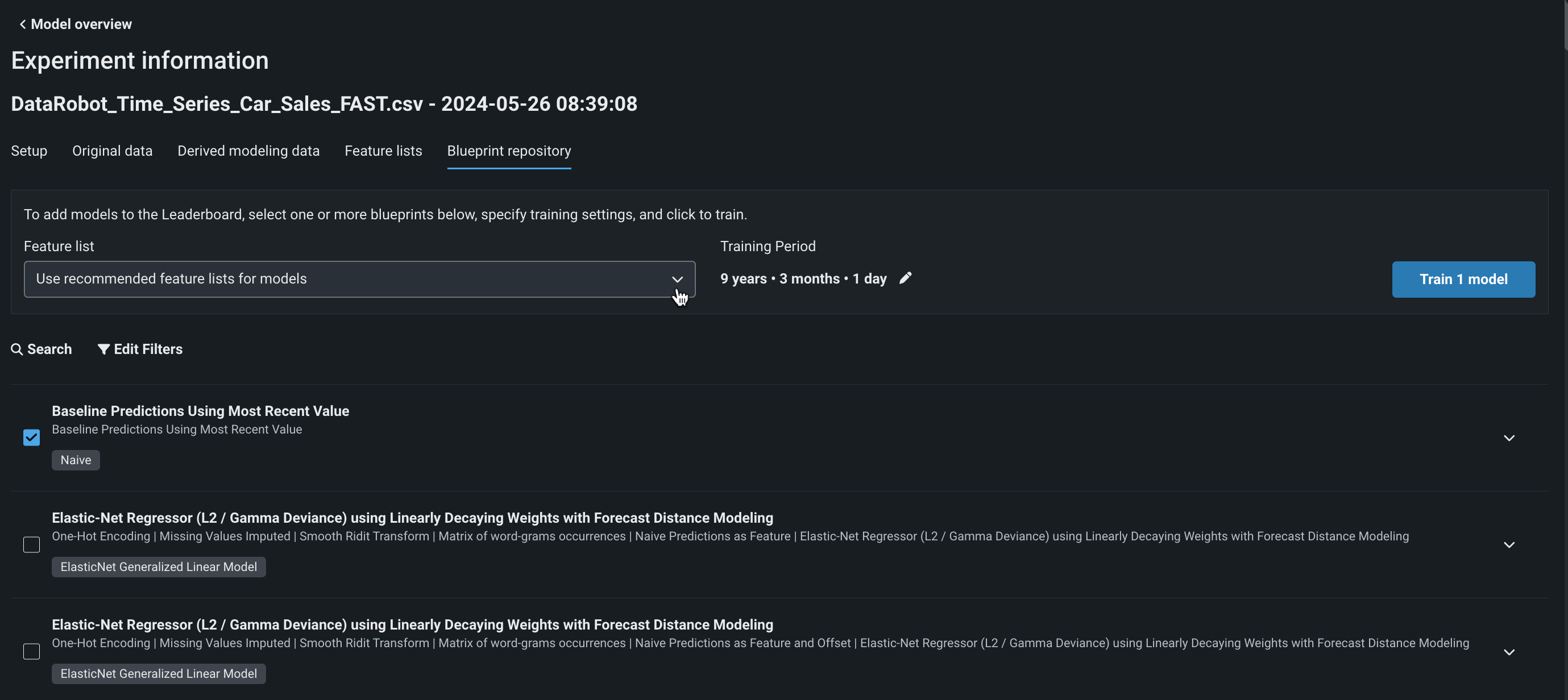
Task: Click the Search magnifier icon
Action: (17, 349)
